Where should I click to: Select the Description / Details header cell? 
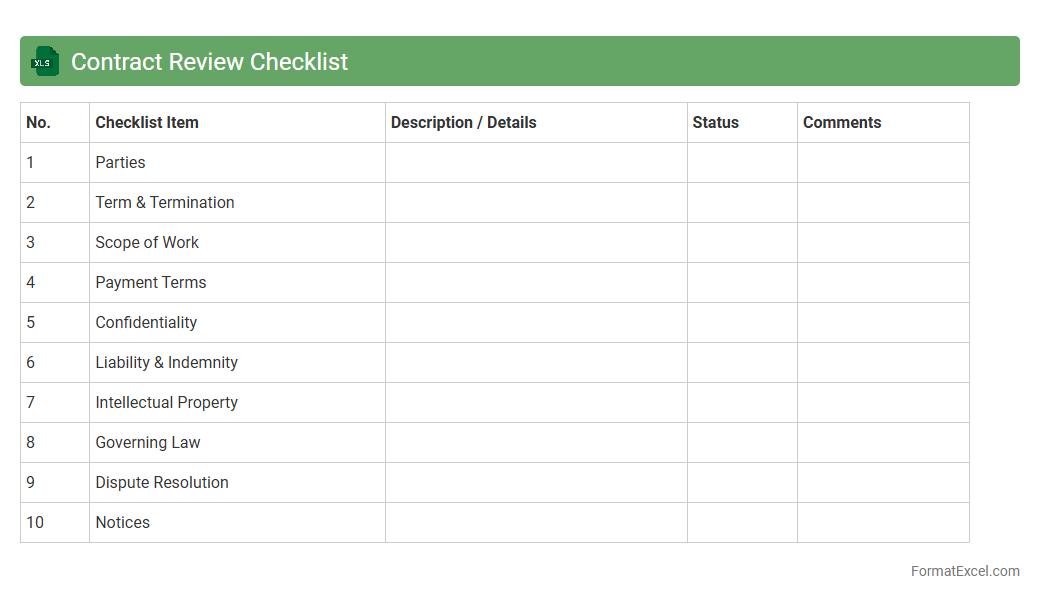tap(463, 123)
